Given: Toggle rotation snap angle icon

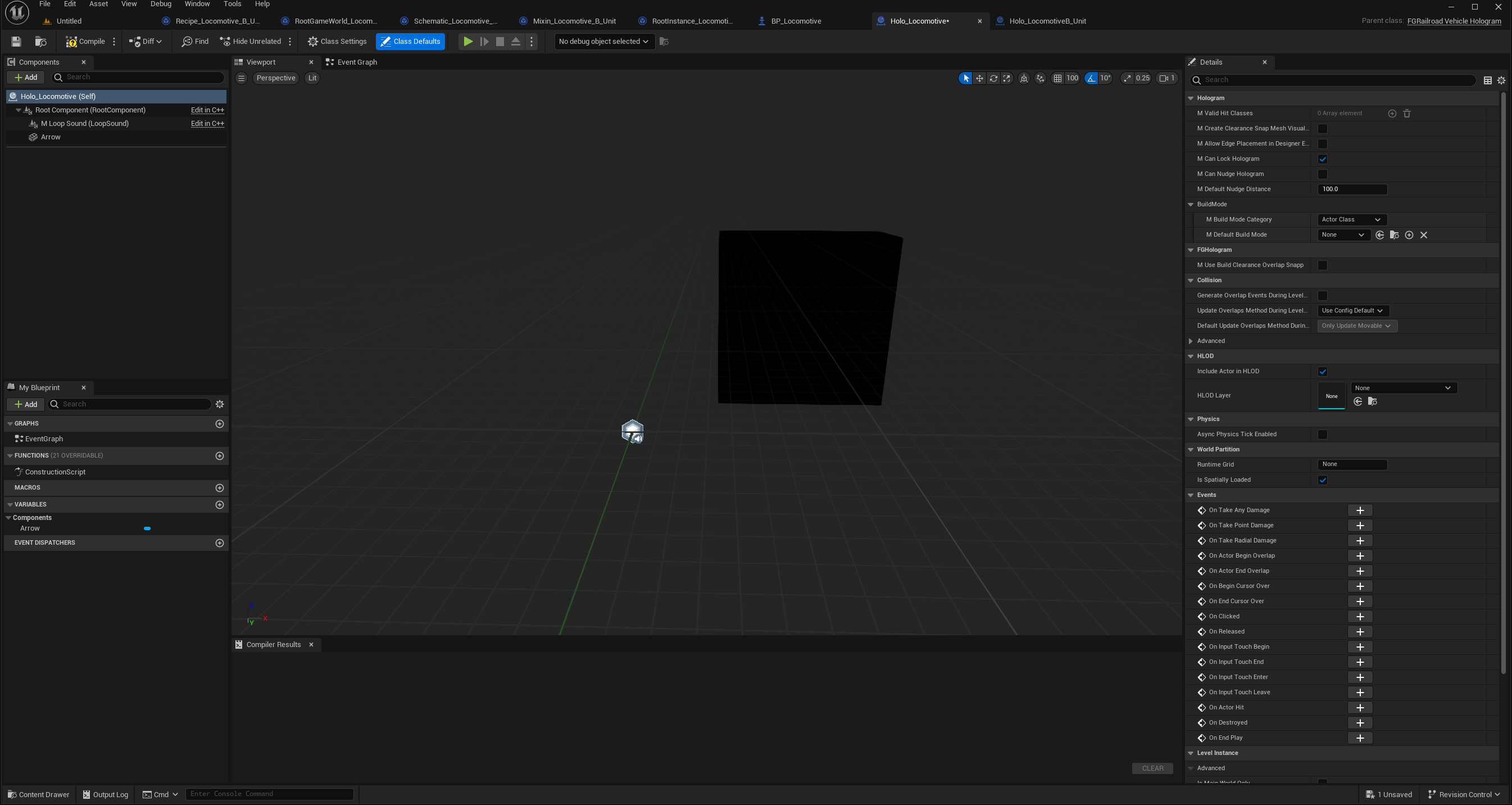Looking at the screenshot, I should tap(1091, 78).
